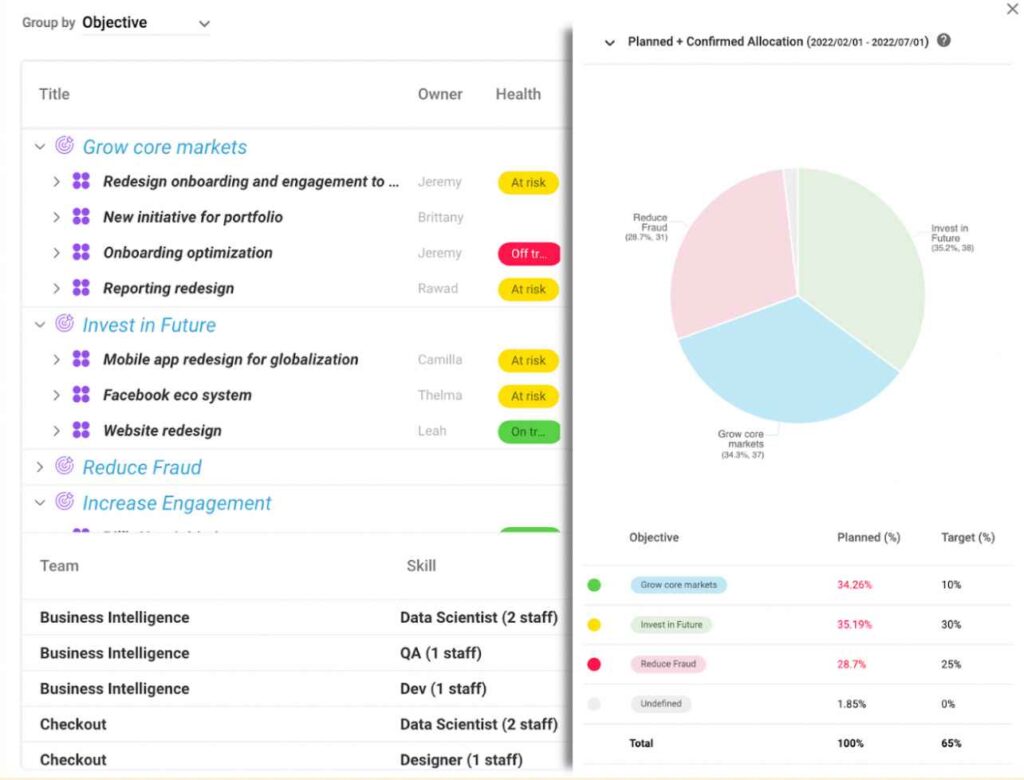Select the Target (%) column header
Screen dimensions: 1024x780
click(x=968, y=538)
